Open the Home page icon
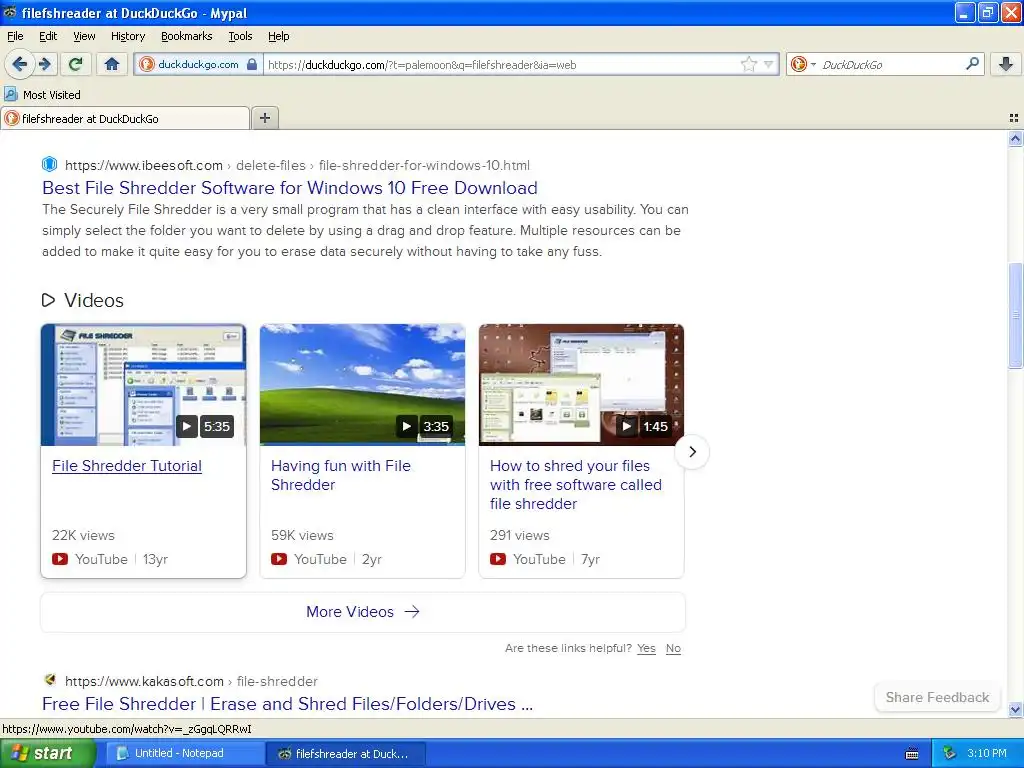Screen dimensions: 1024x768 coord(112,64)
